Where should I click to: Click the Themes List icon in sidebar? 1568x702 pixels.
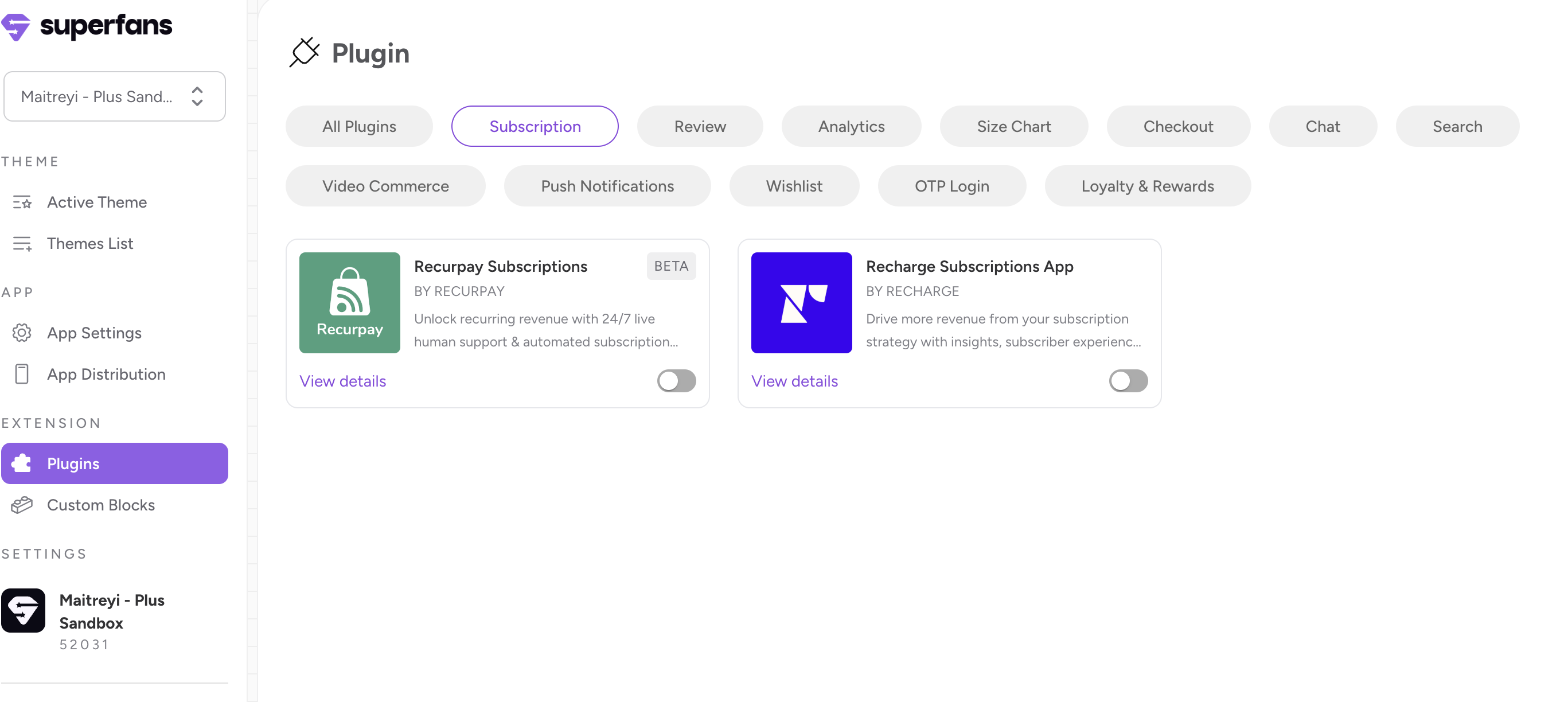click(x=22, y=244)
